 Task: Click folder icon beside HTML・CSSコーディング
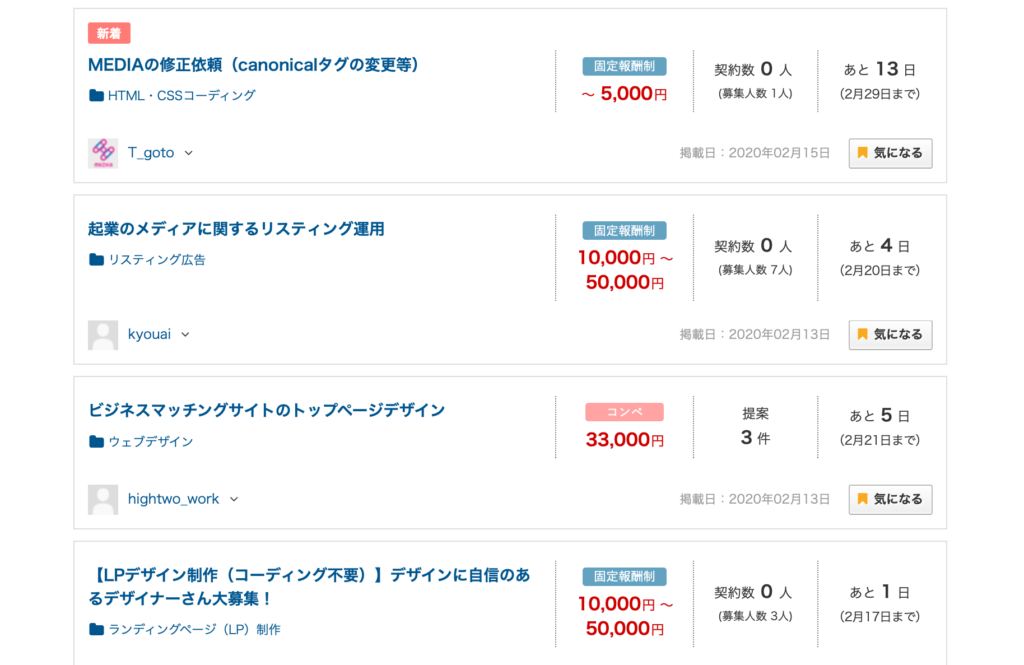coord(96,95)
